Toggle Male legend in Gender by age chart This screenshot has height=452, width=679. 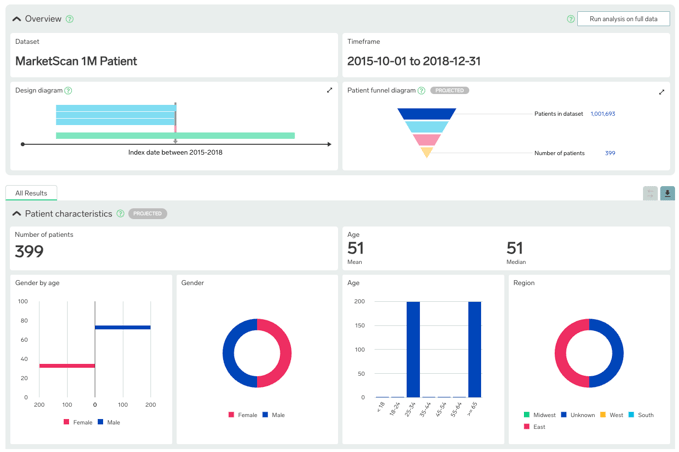click(x=108, y=423)
